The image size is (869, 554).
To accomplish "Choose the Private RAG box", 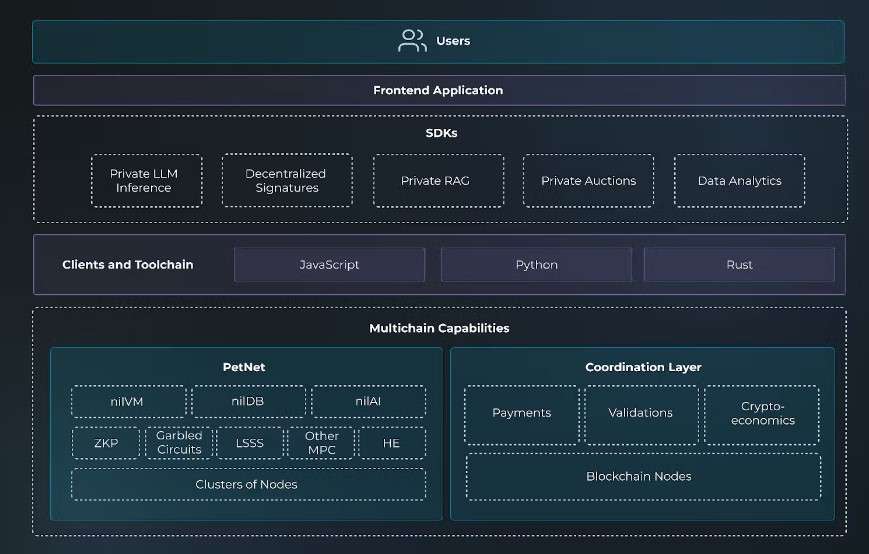I will [x=438, y=181].
